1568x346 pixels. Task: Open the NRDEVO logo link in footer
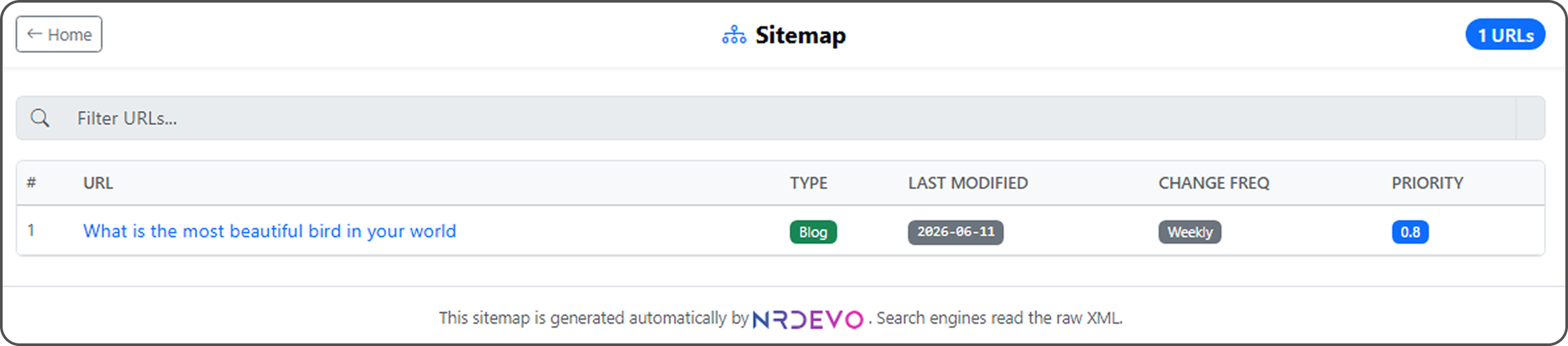coord(808,319)
